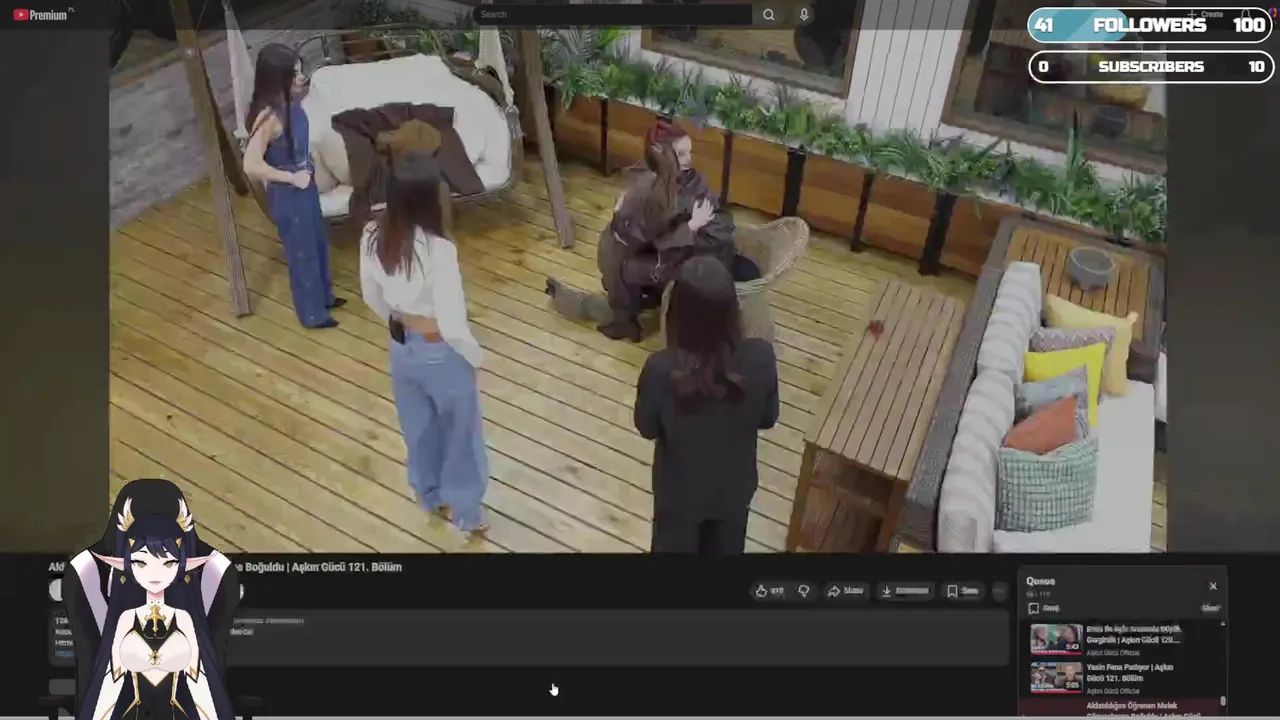Save the queue using bookmark icon
This screenshot has width=1280, height=720.
click(1033, 608)
